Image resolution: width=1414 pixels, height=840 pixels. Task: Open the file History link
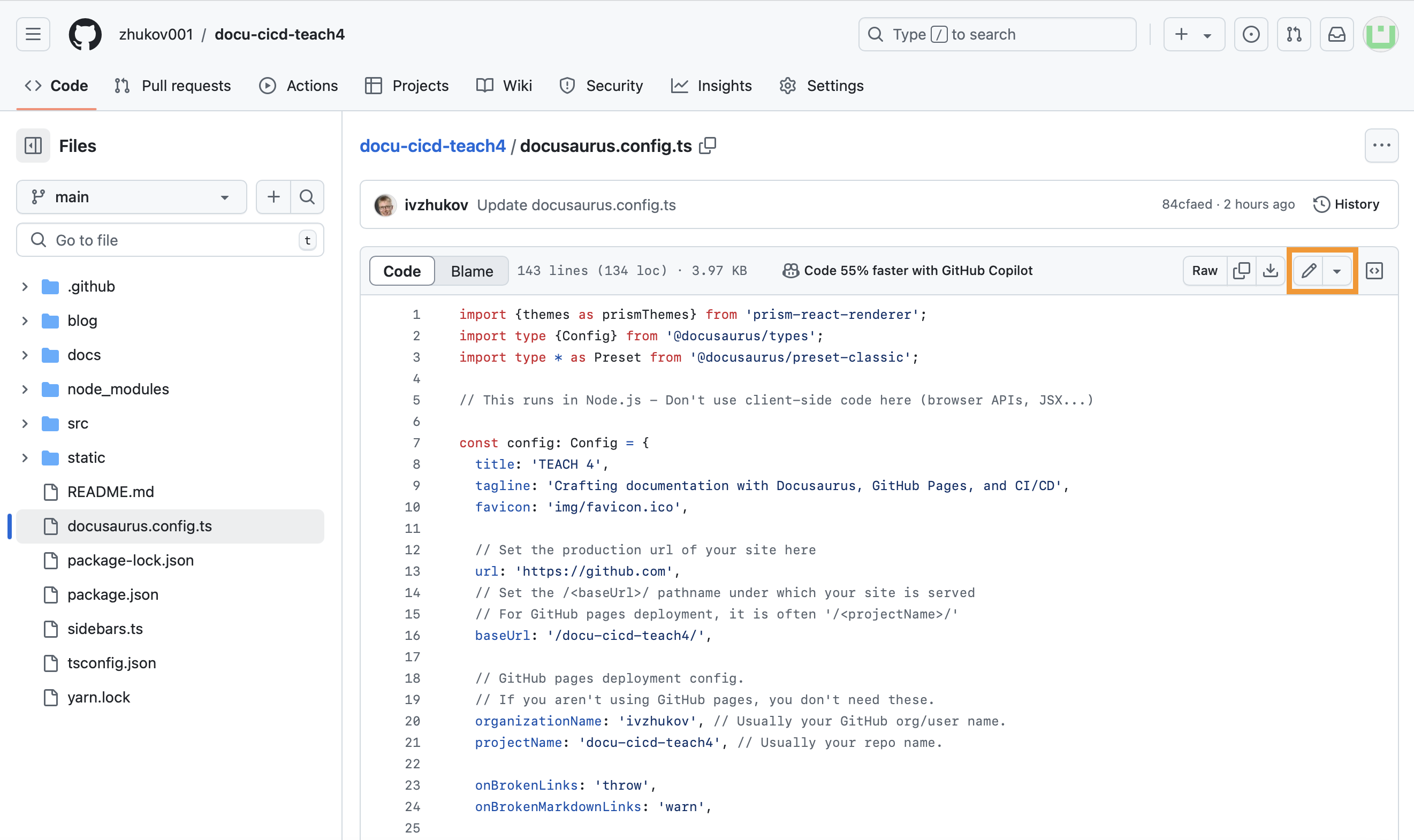(x=1346, y=204)
